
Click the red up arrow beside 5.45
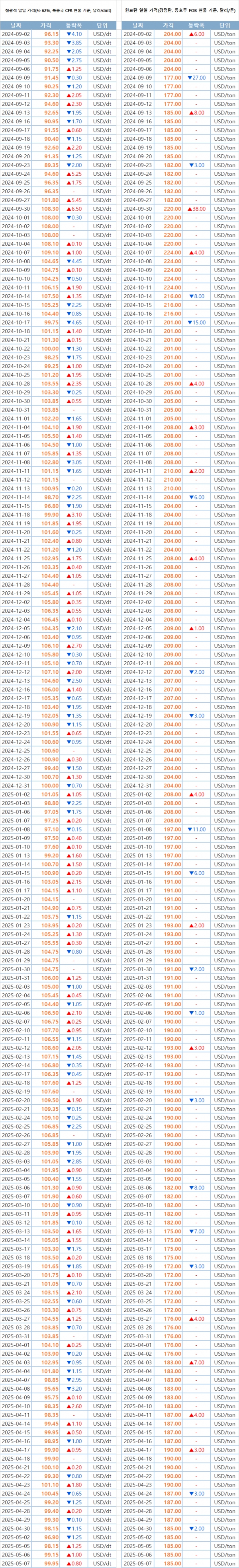pyautogui.click(x=68, y=200)
